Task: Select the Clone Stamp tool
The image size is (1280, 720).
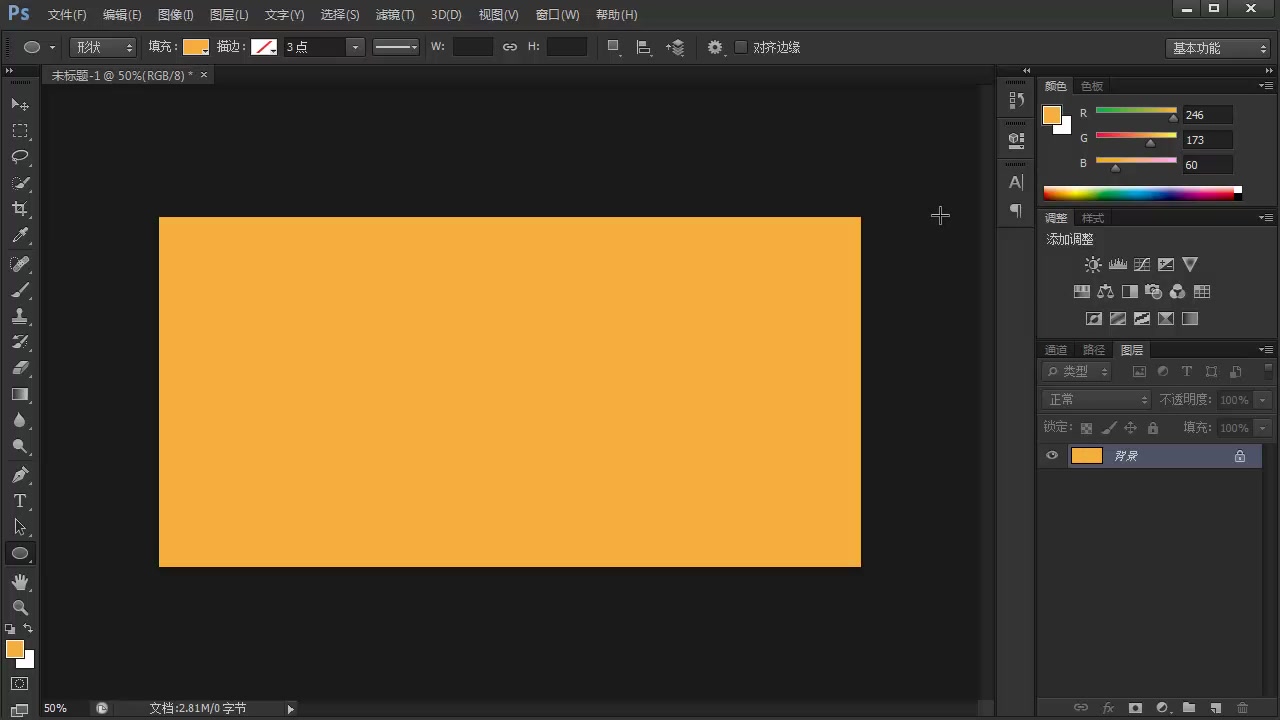Action: tap(20, 316)
